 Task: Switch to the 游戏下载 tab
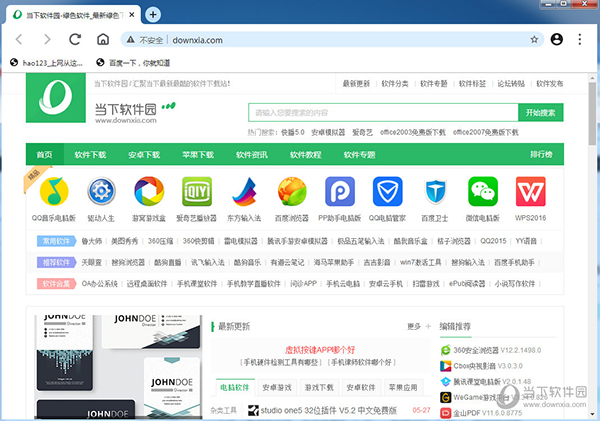click(319, 387)
